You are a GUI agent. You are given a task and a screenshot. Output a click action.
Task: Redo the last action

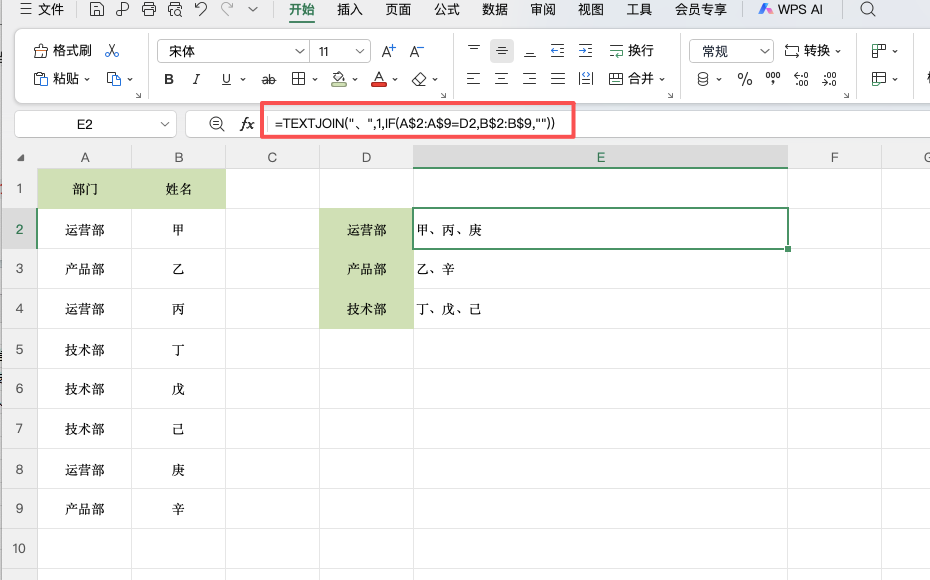pyautogui.click(x=227, y=9)
